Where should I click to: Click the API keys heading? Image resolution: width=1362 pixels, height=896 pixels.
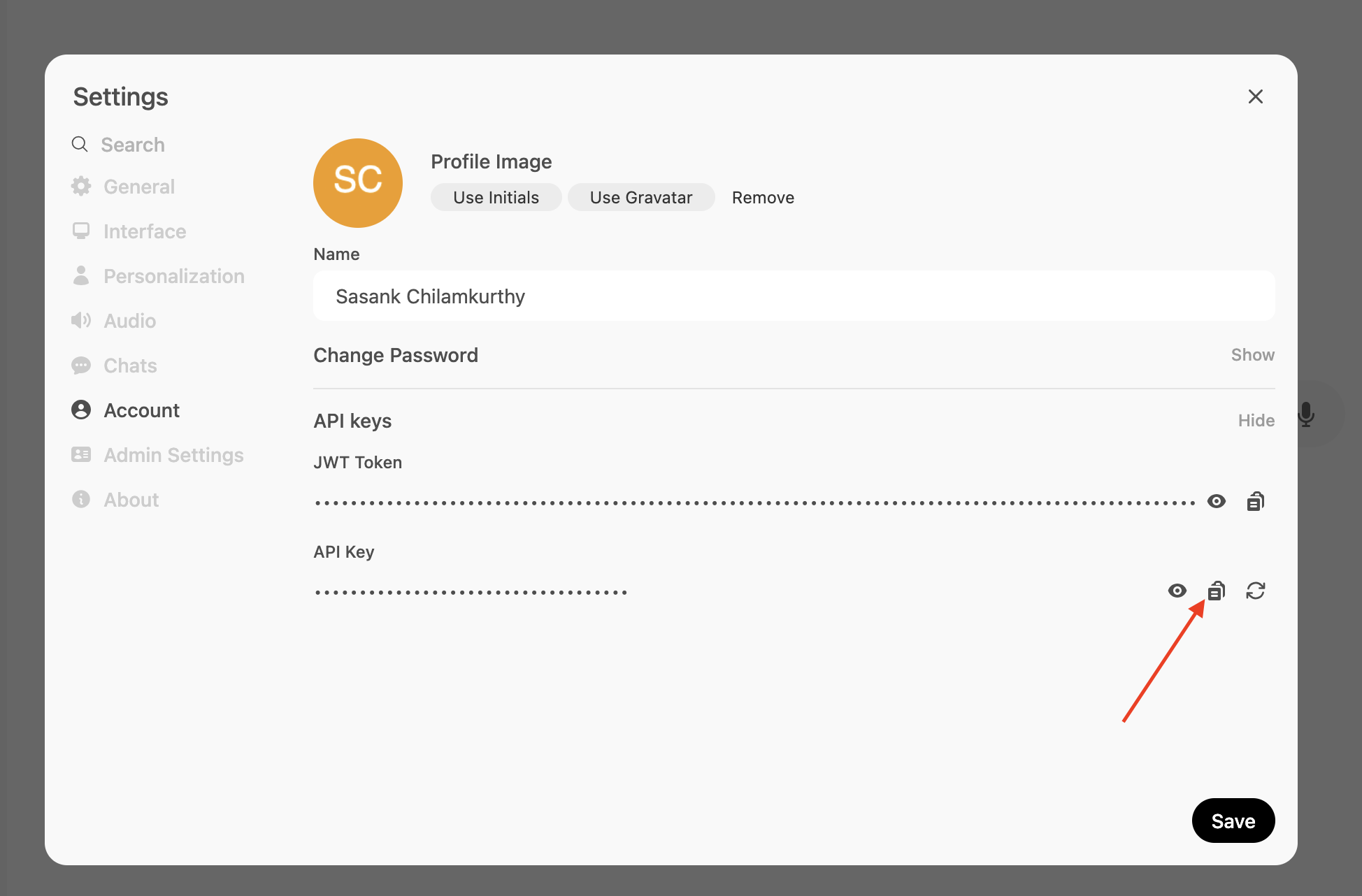tap(352, 421)
